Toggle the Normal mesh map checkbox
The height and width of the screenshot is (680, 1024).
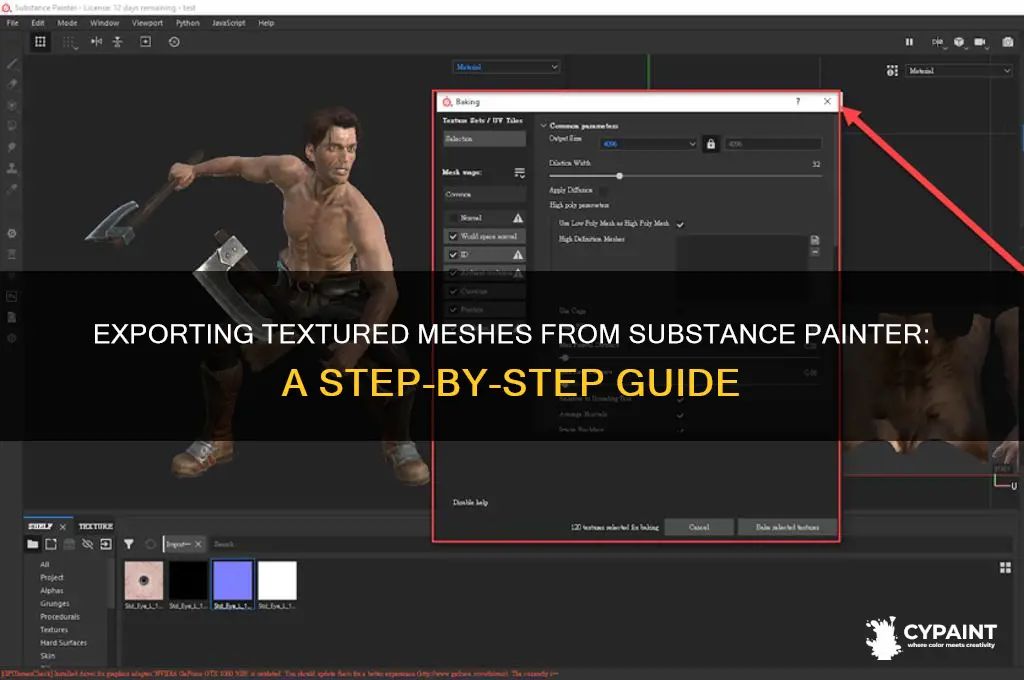coord(453,218)
